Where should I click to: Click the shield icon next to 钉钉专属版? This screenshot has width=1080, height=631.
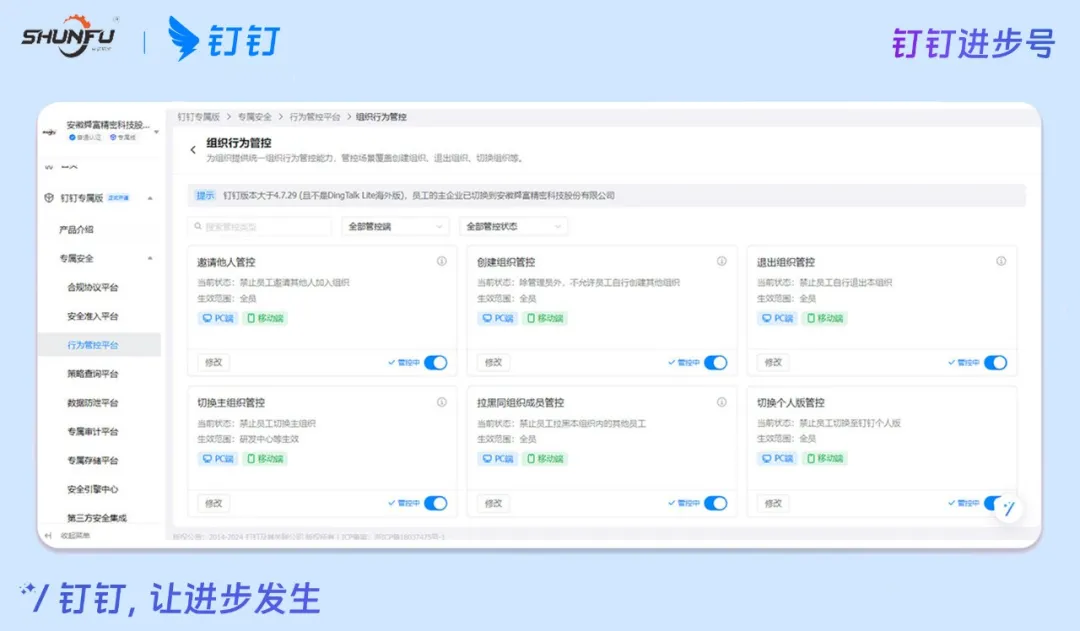tap(49, 198)
